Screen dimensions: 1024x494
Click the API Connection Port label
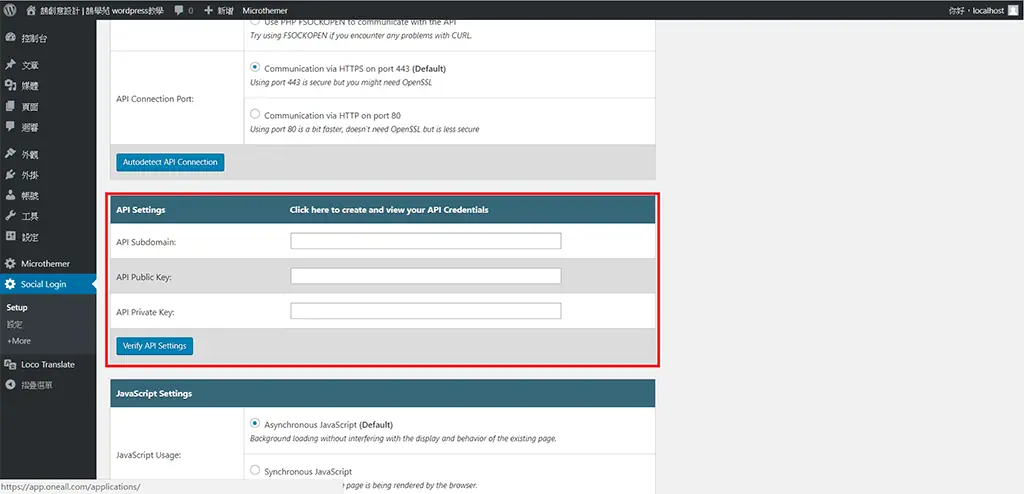154,99
